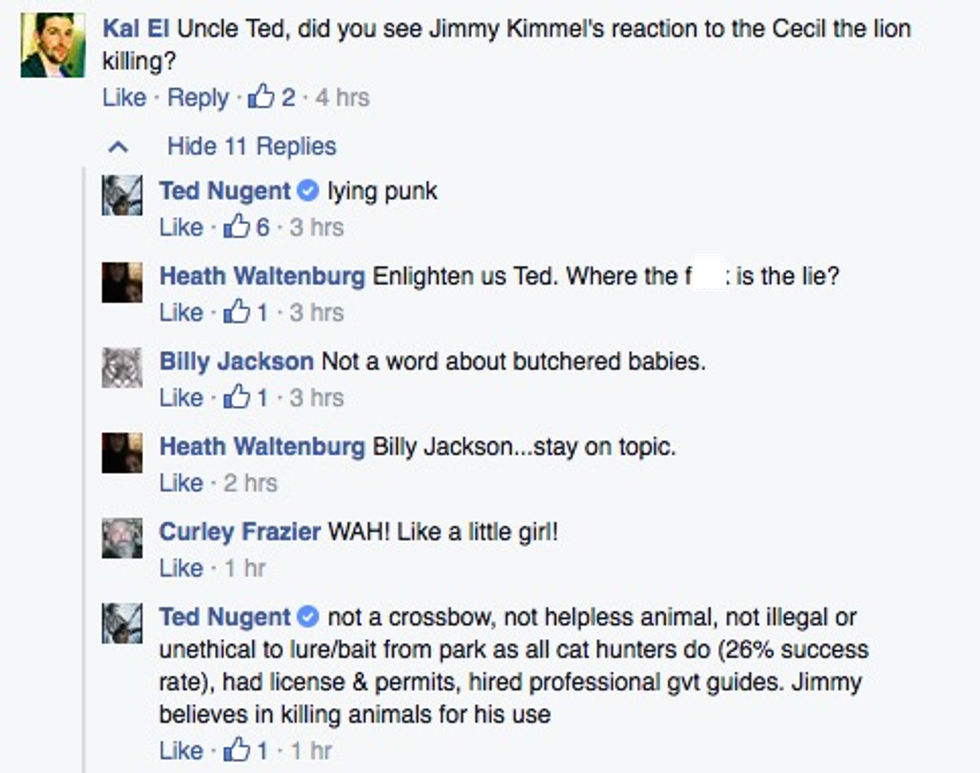Click the thumbs-up icon on Kal El's comment
Image resolution: width=980 pixels, height=773 pixels.
coord(260,96)
